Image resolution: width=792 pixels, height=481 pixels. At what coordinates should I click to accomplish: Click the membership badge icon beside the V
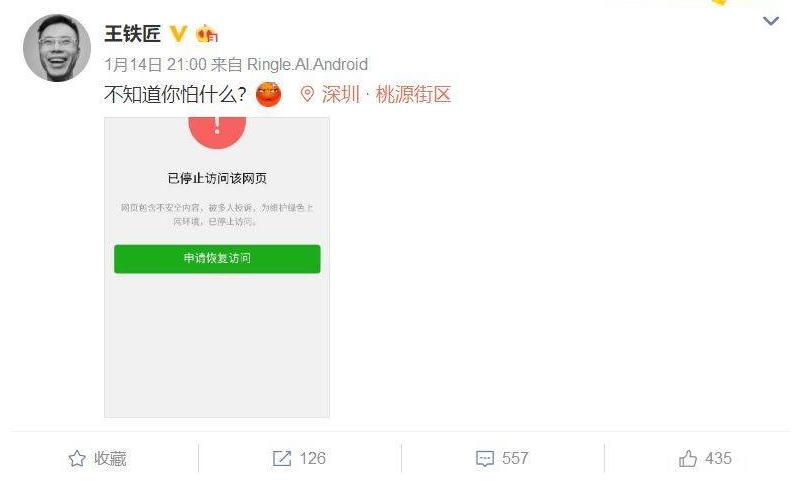[x=207, y=34]
